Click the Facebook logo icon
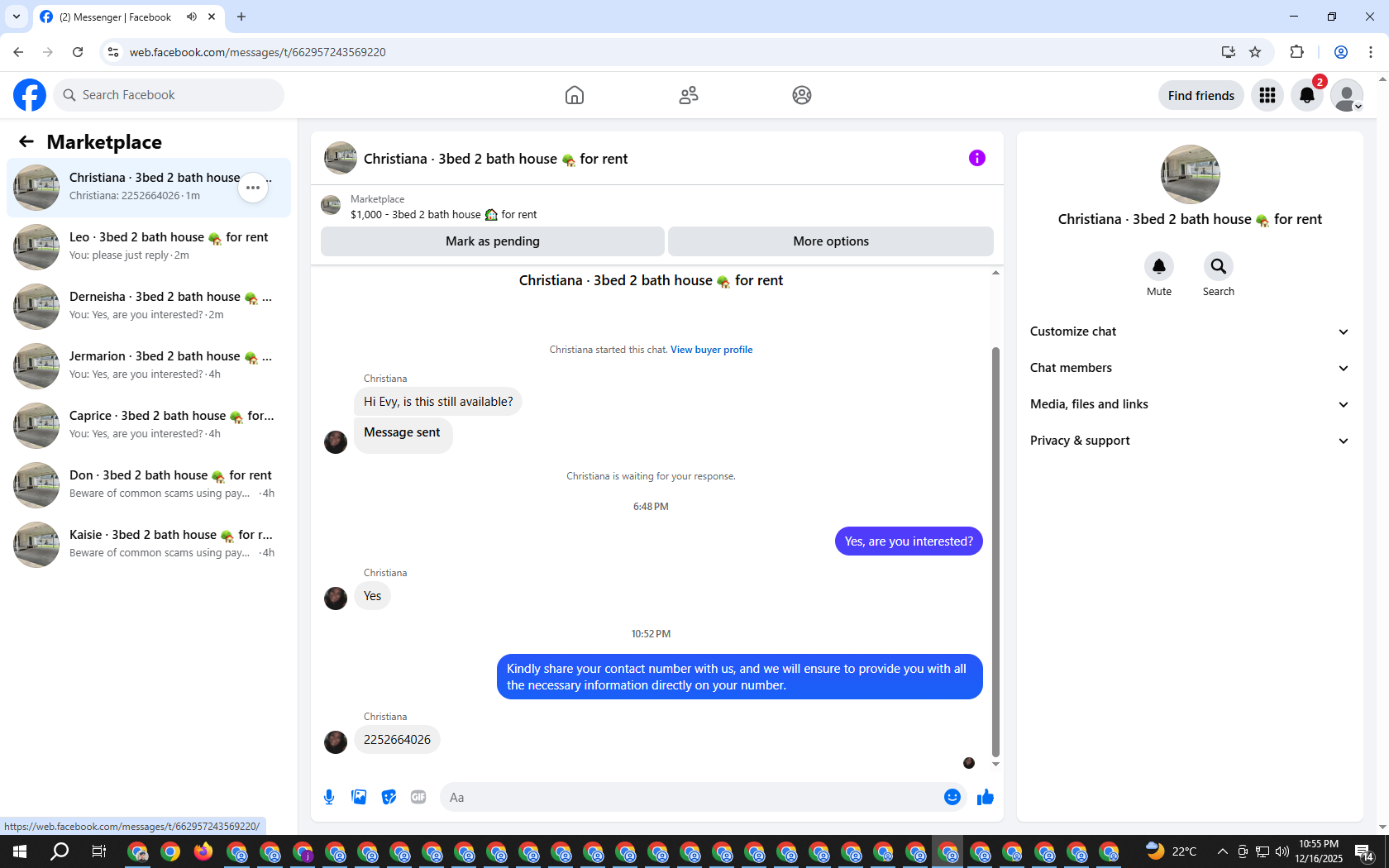 (x=30, y=95)
